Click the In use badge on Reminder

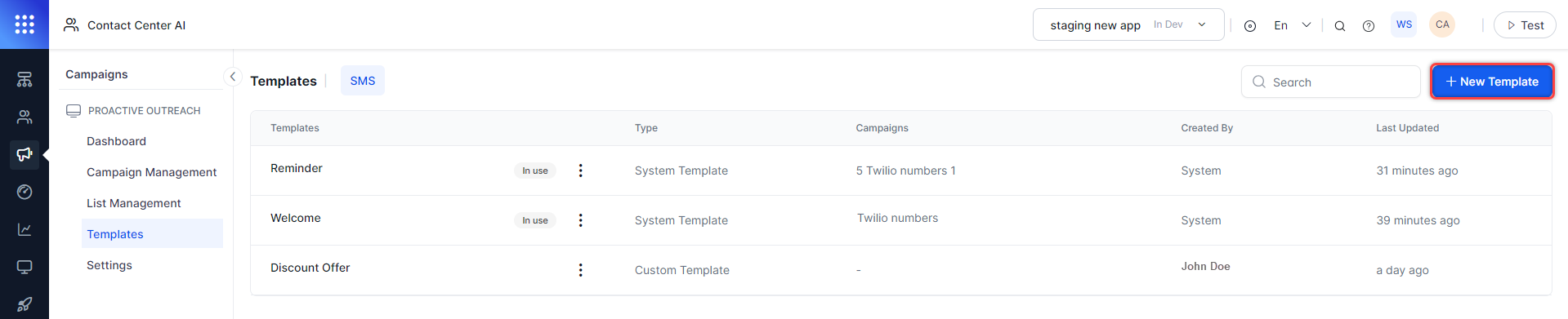coord(535,171)
